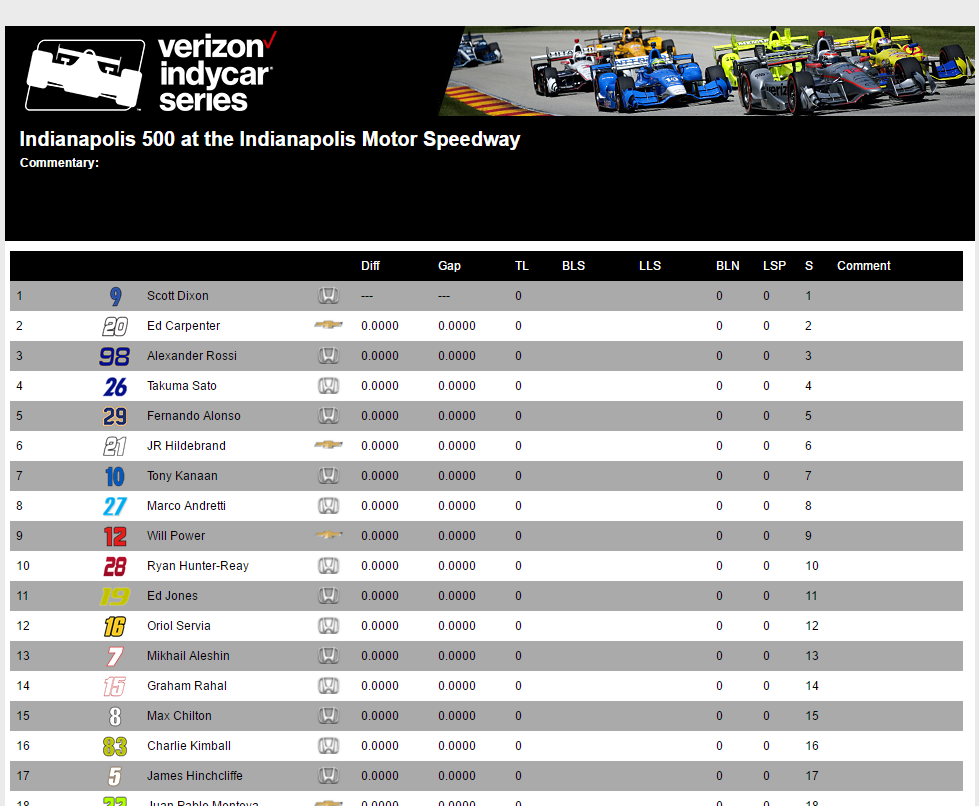The image size is (979, 806).
Task: Select driver name JR Hildebrand
Action: (186, 446)
